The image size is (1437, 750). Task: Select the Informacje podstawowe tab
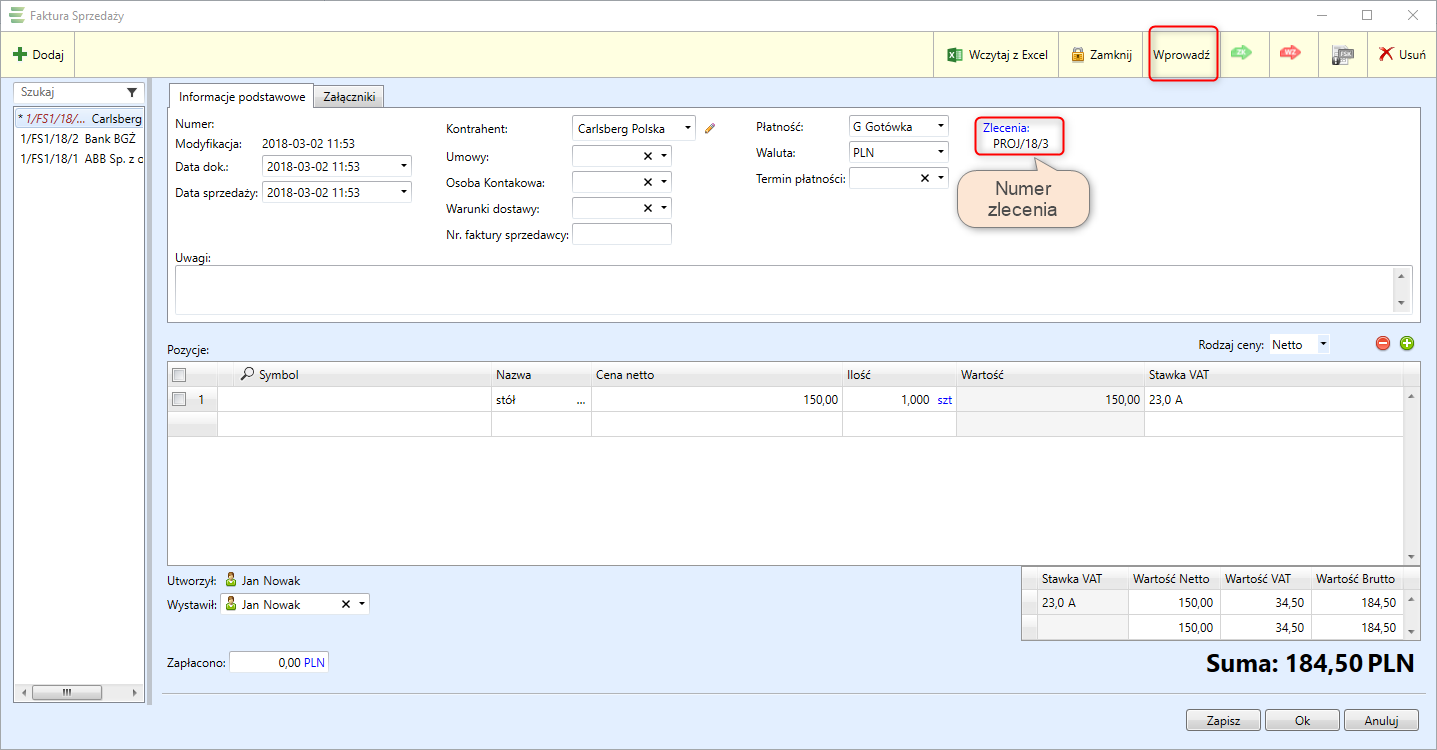[x=241, y=96]
